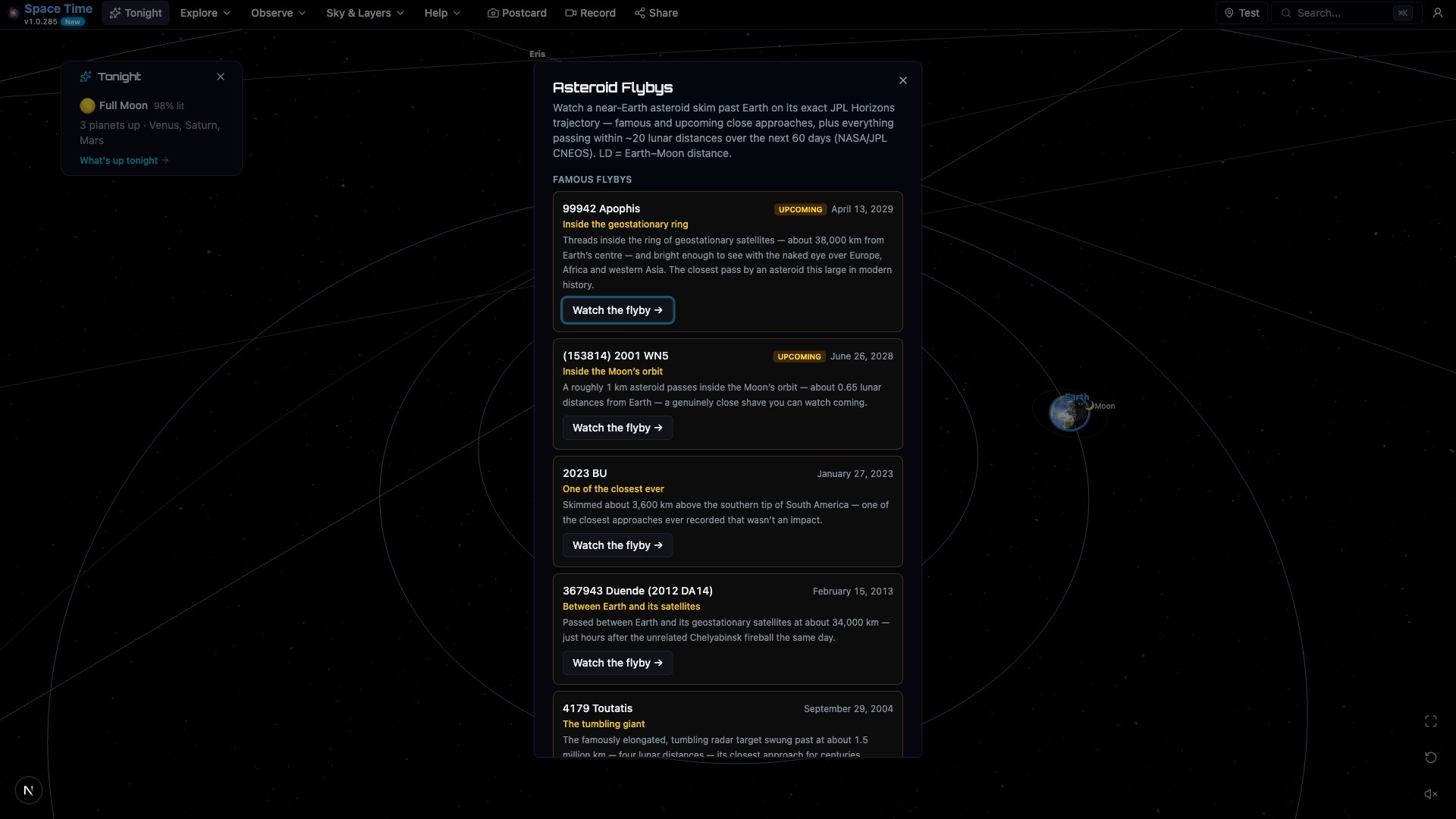Click the 99942 Apophis title
Screen dimensions: 1456x819
coord(601,209)
